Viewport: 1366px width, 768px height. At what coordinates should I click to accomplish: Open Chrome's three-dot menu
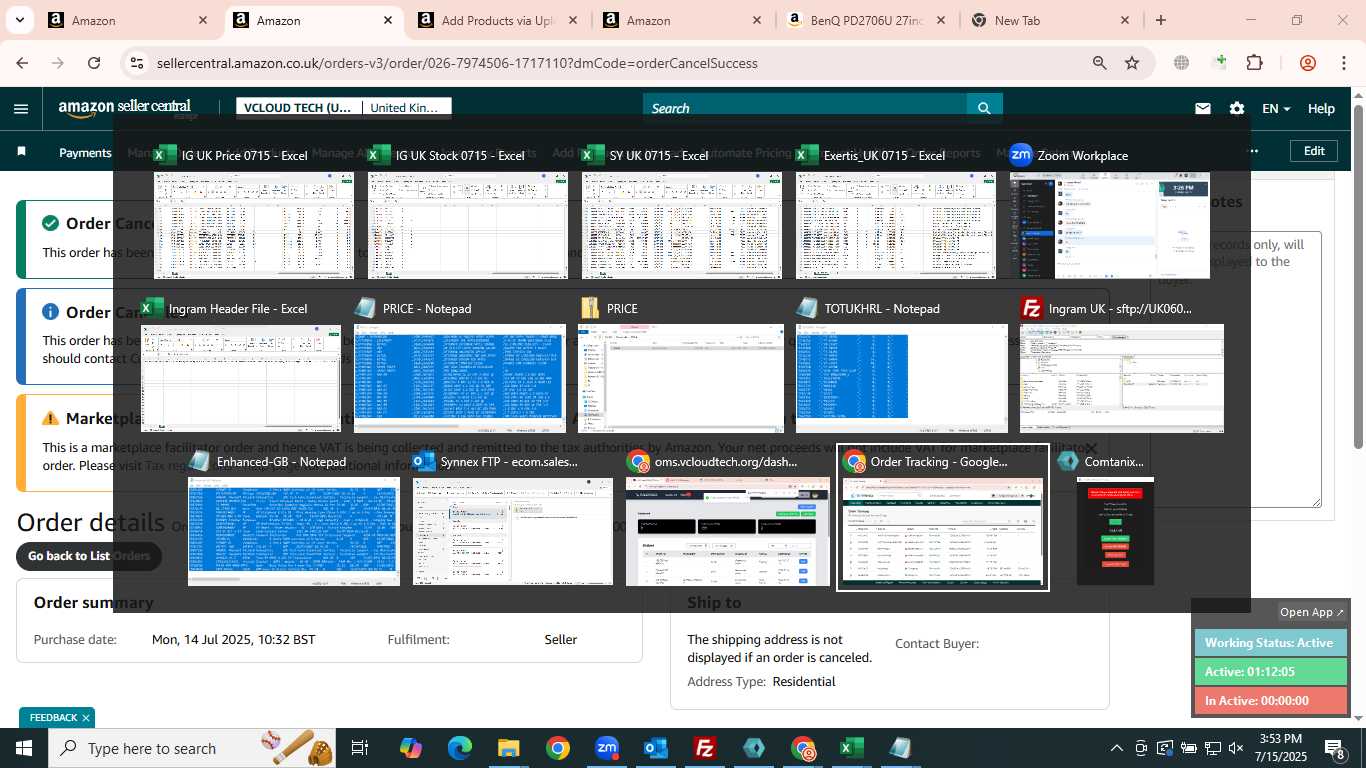coord(1344,63)
